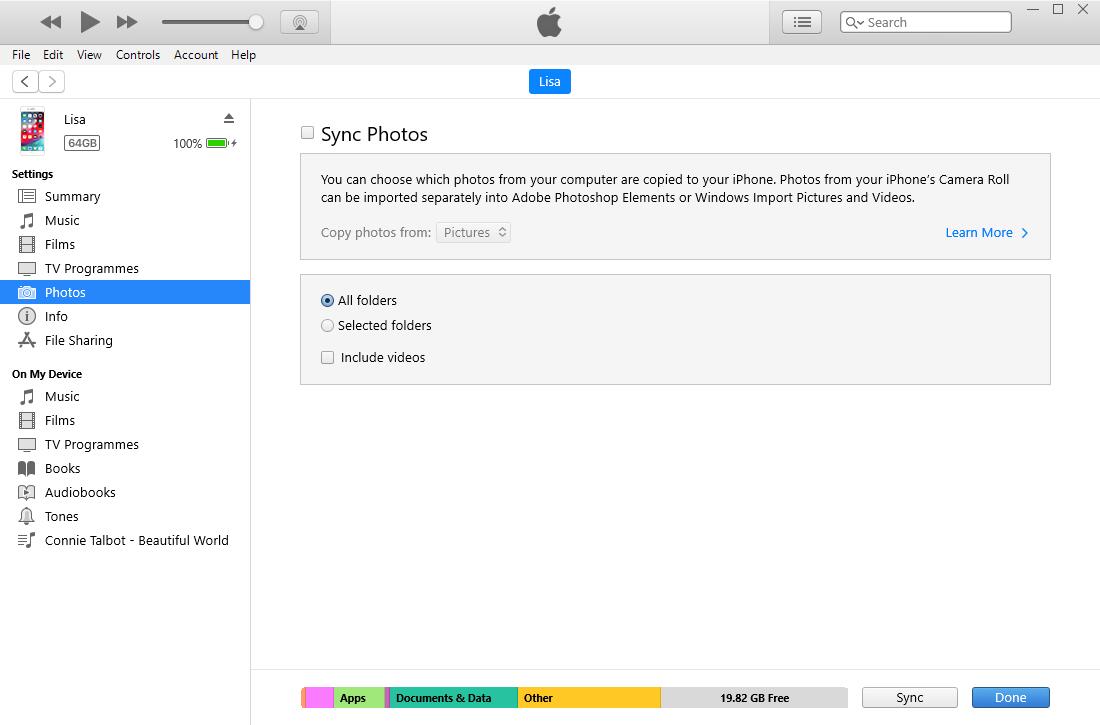The image size is (1100, 725).
Task: Minimize the iTunes window
Action: pos(1033,9)
